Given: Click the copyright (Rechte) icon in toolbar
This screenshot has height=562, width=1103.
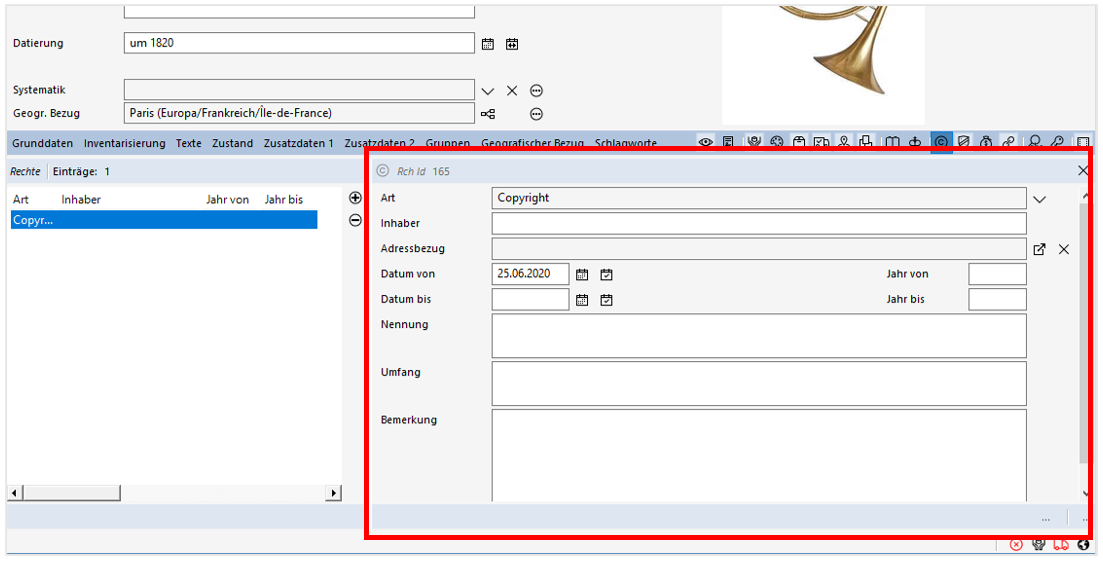Looking at the screenshot, I should coord(941,143).
